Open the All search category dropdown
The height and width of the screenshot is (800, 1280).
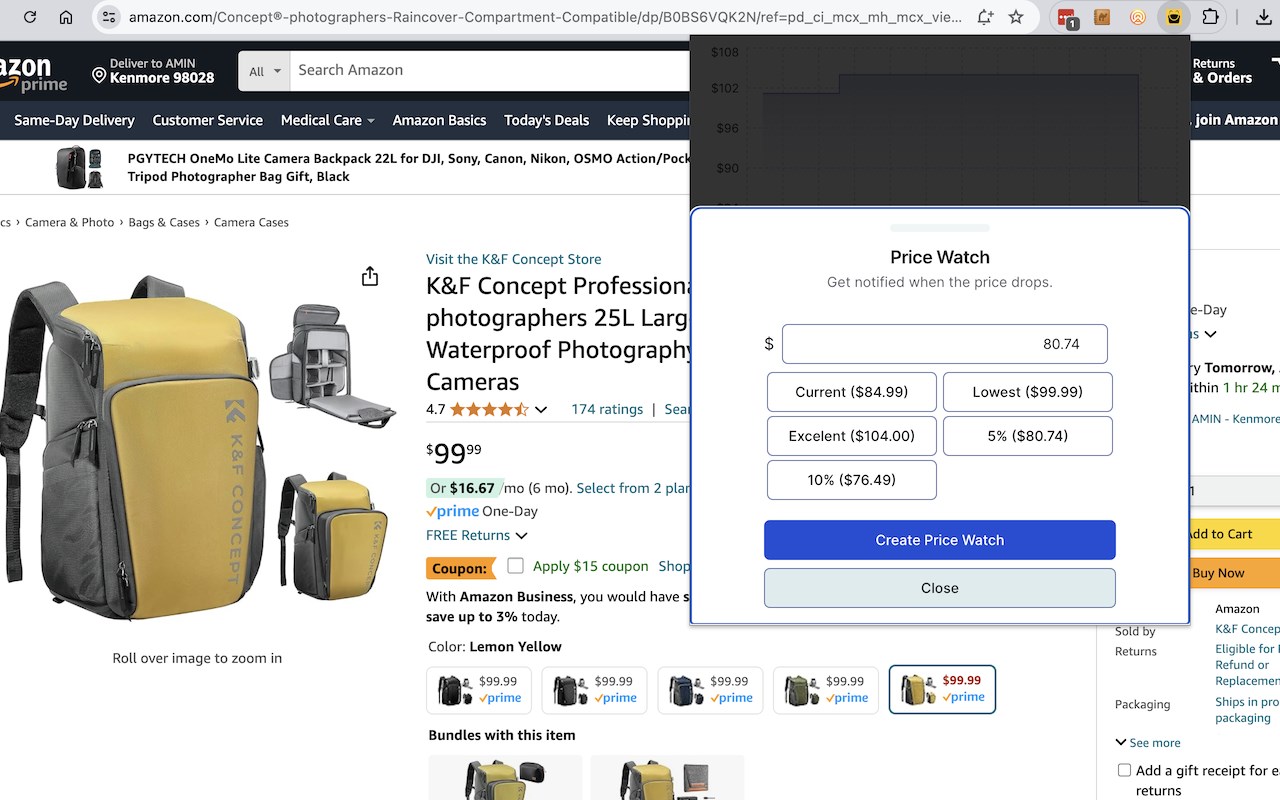coord(264,71)
